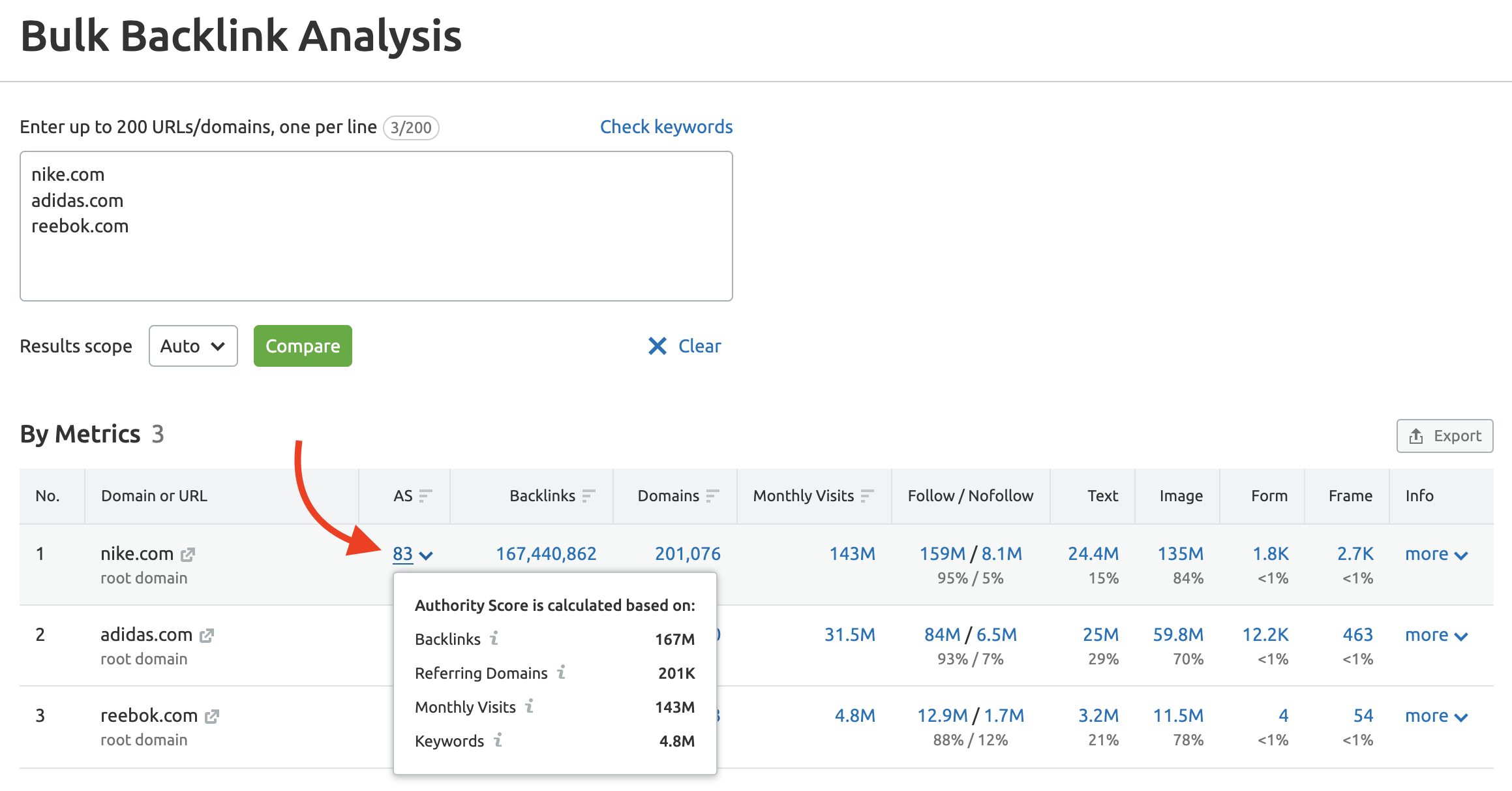Click the X icon beside Clear

click(658, 346)
